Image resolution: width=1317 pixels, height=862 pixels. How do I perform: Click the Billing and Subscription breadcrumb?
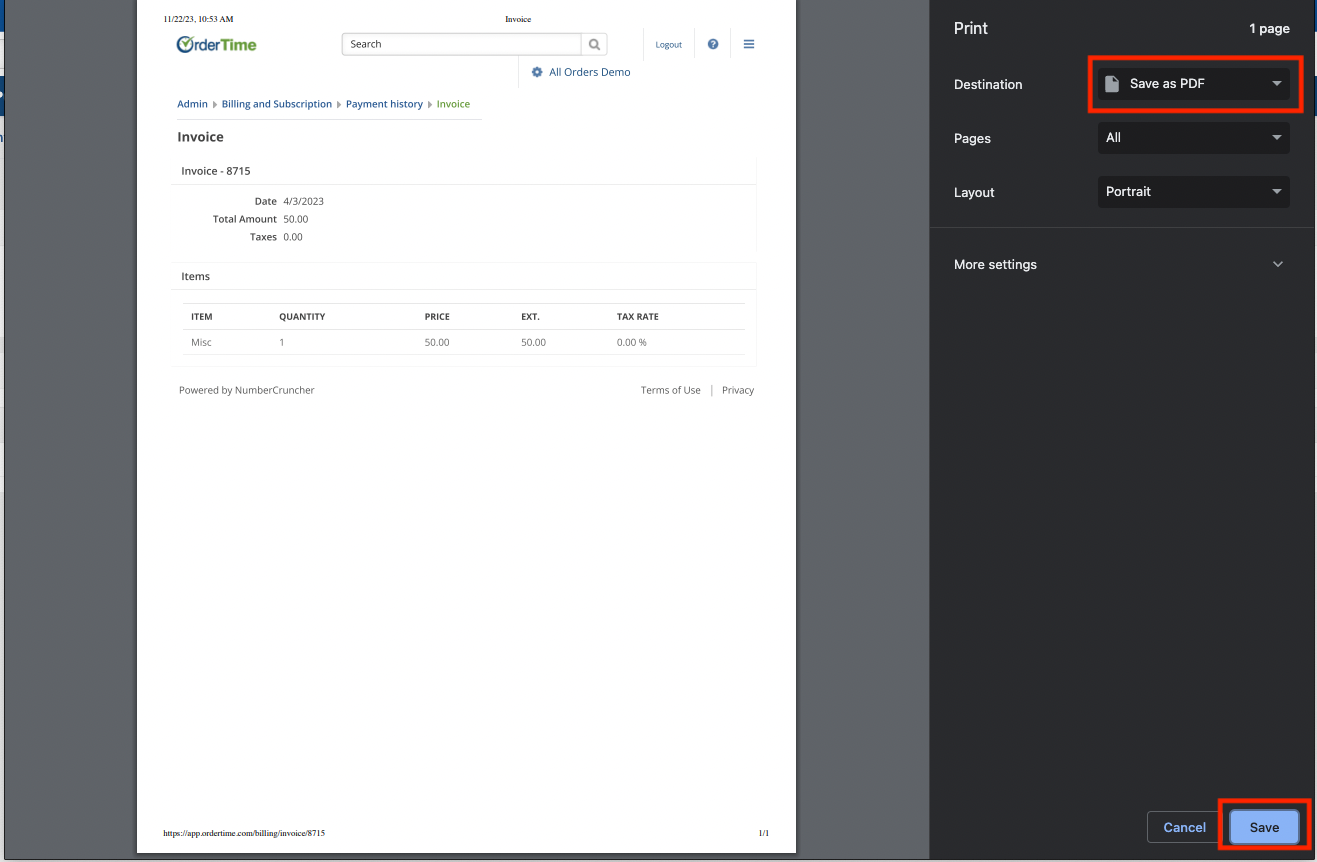(277, 104)
